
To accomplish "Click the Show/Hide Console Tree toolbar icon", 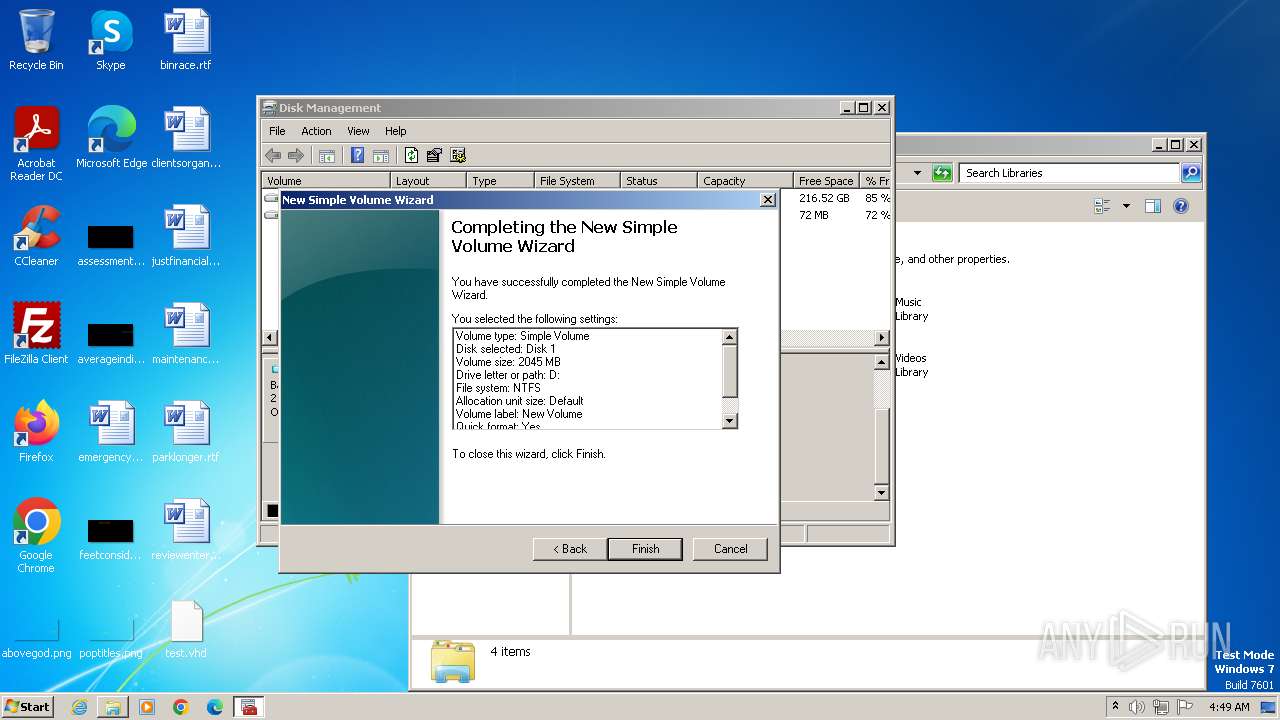I will 326,155.
